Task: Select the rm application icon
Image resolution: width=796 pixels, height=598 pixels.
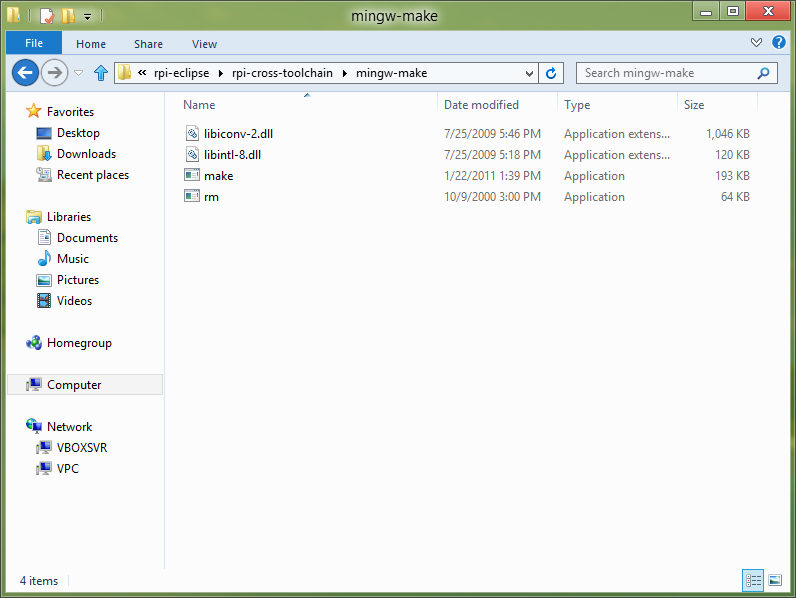Action: [x=192, y=196]
